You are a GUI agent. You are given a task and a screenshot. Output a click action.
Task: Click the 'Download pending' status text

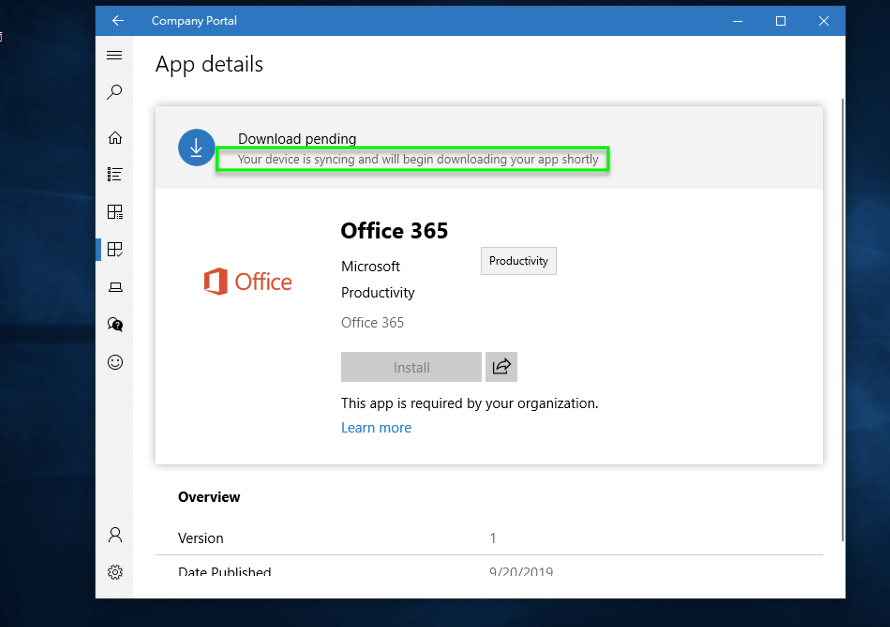pyautogui.click(x=297, y=139)
